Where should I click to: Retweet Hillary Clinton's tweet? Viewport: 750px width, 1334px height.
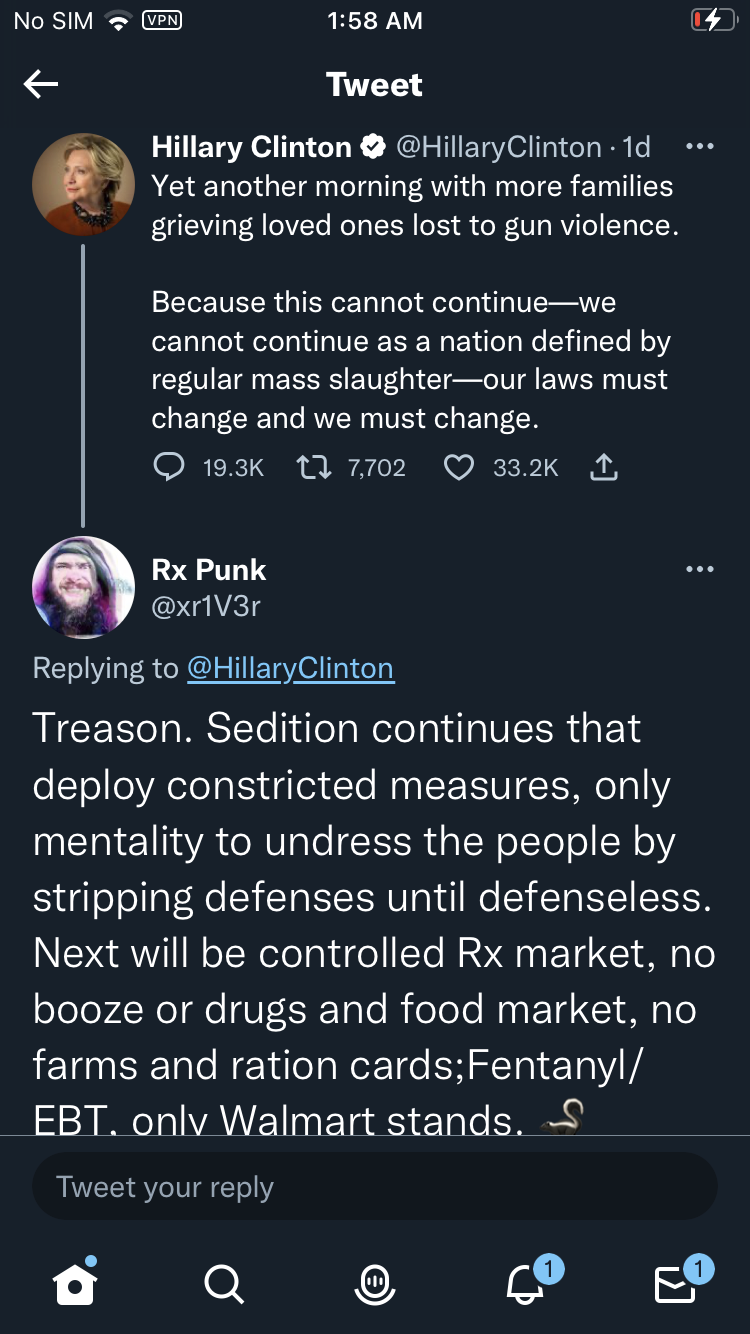click(x=315, y=467)
